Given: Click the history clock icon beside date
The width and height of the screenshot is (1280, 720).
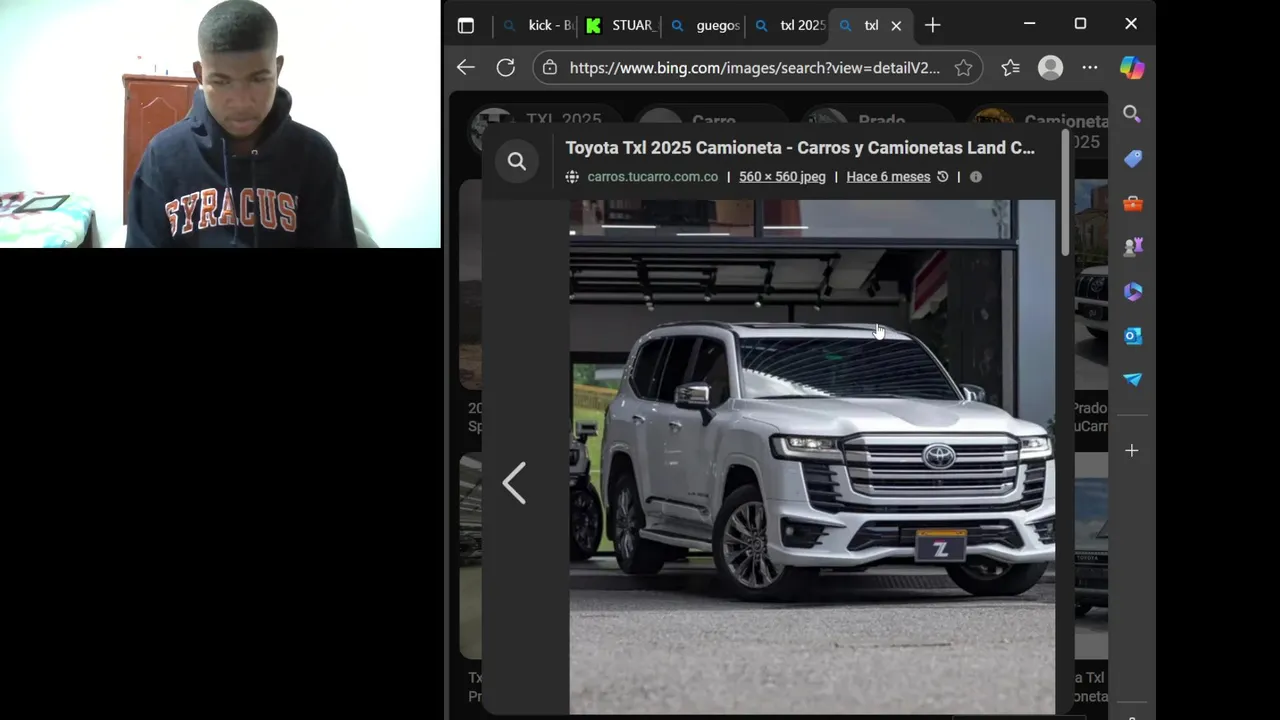Looking at the screenshot, I should (x=942, y=177).
